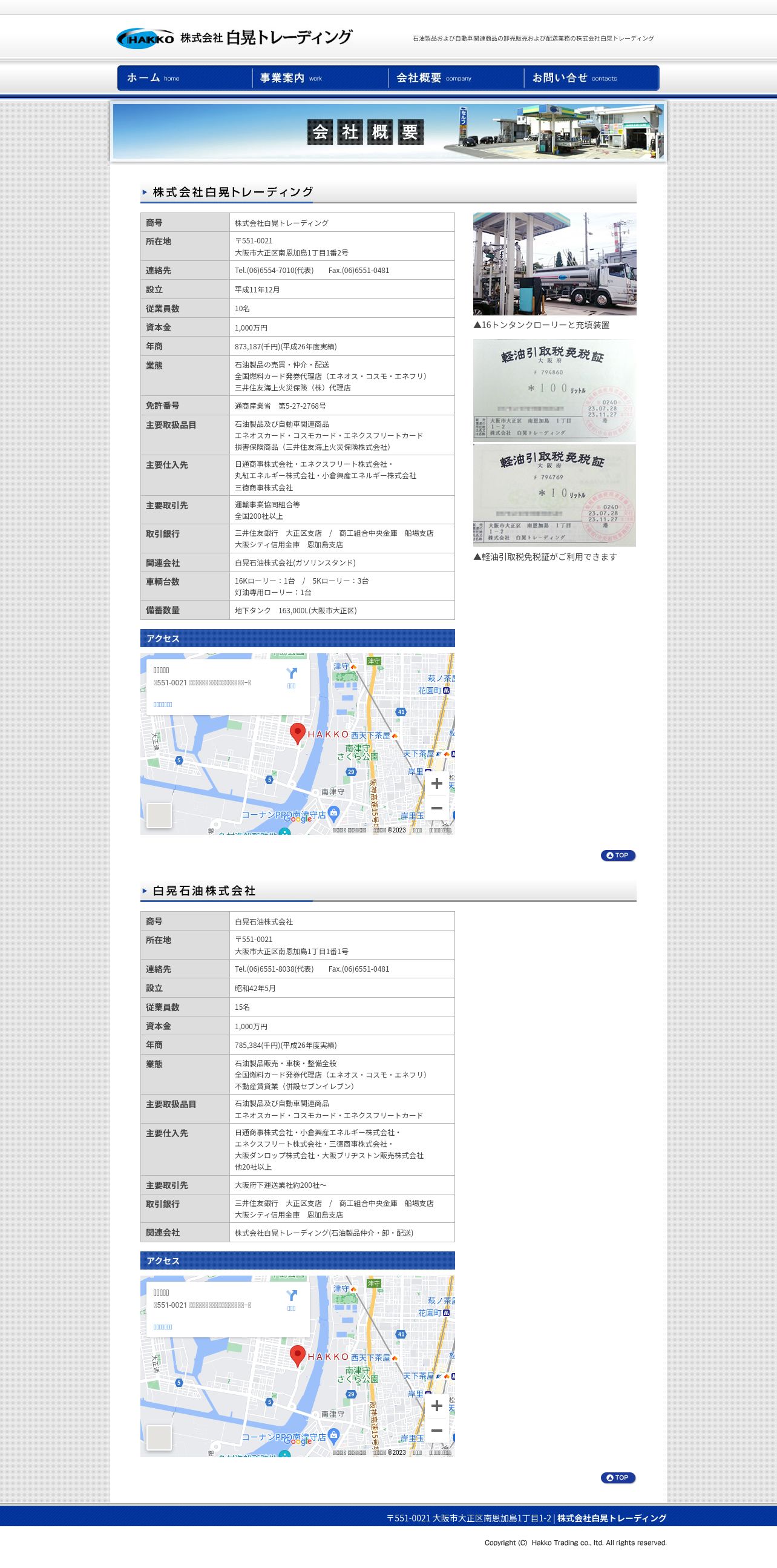This screenshot has width=777, height=1568.
Task: Click the 785,384(千円) annual sales value
Action: click(x=286, y=1045)
